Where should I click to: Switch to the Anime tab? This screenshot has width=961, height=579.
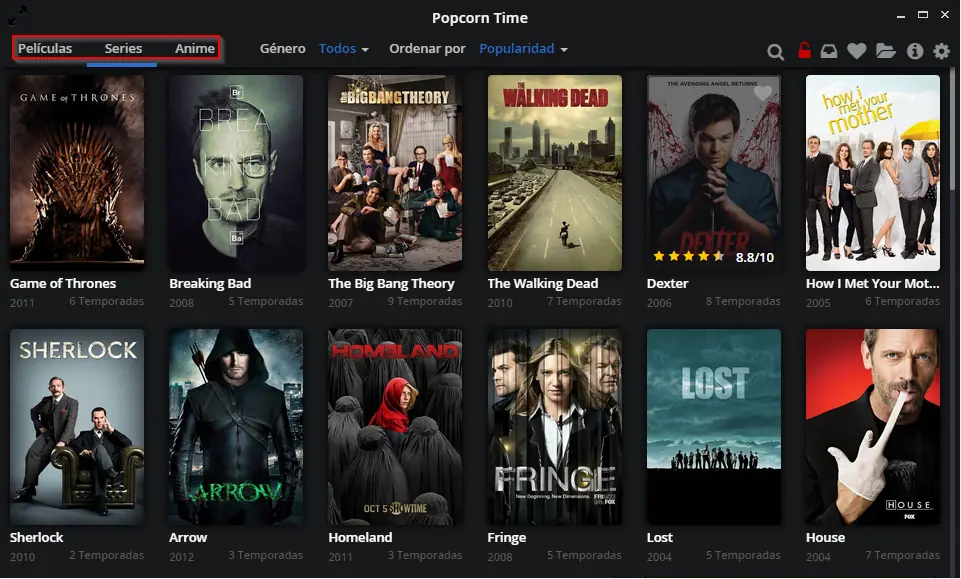pos(195,48)
